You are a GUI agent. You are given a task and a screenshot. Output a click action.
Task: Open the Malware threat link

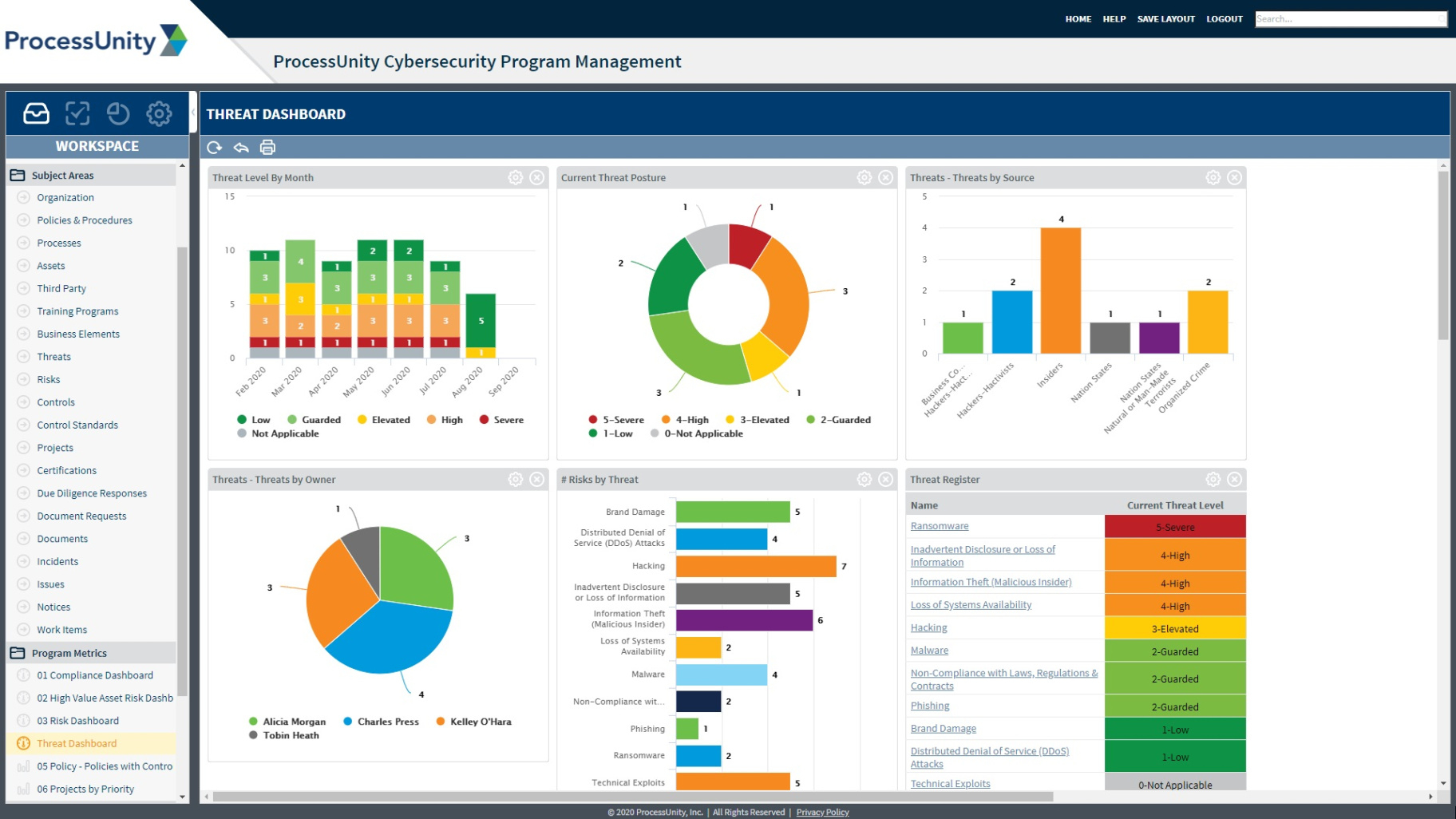pyautogui.click(x=929, y=651)
